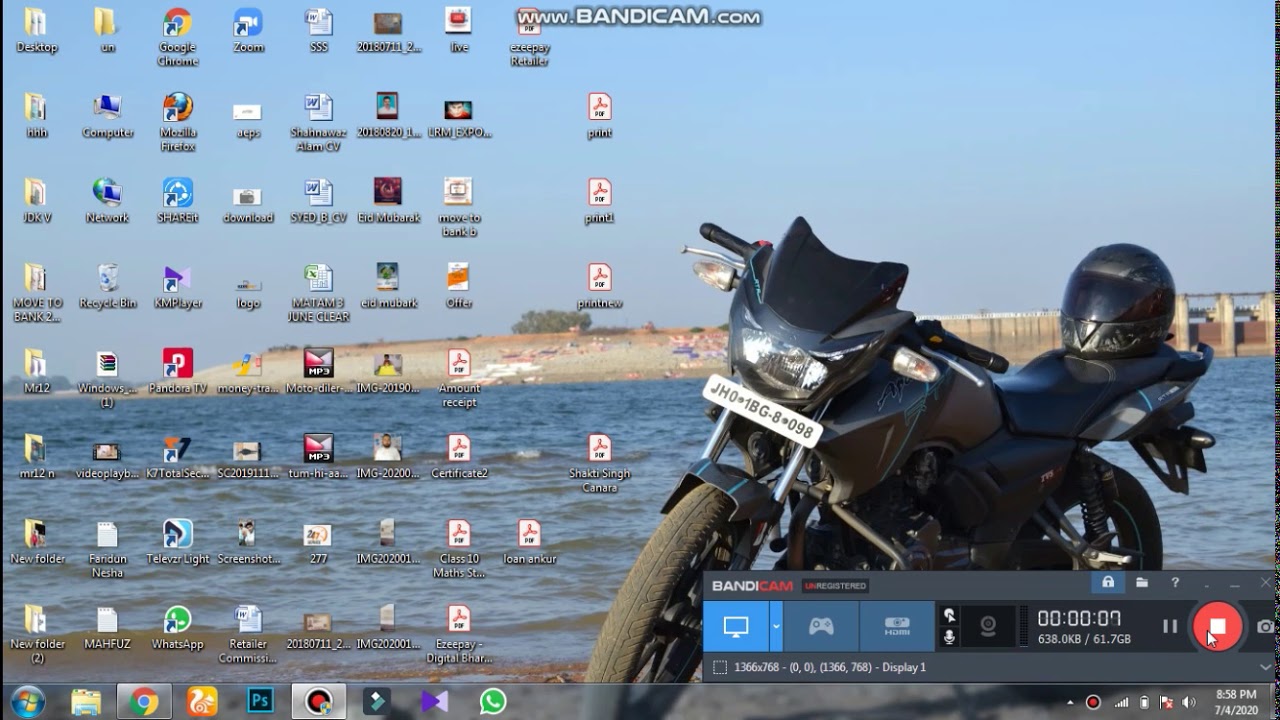1280x720 pixels.
Task: Select Google Chrome desktop shortcut
Action: (177, 37)
